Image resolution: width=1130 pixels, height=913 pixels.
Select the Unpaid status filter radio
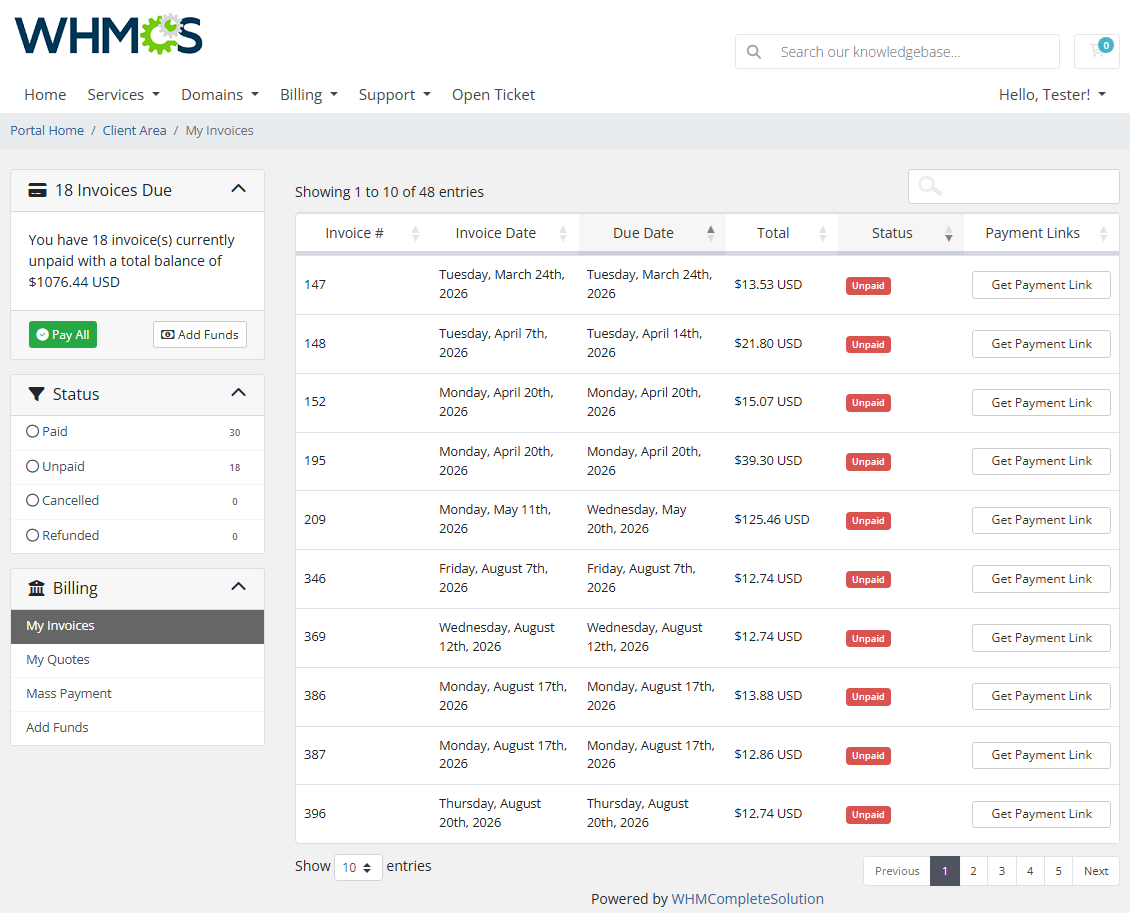pyautogui.click(x=32, y=466)
